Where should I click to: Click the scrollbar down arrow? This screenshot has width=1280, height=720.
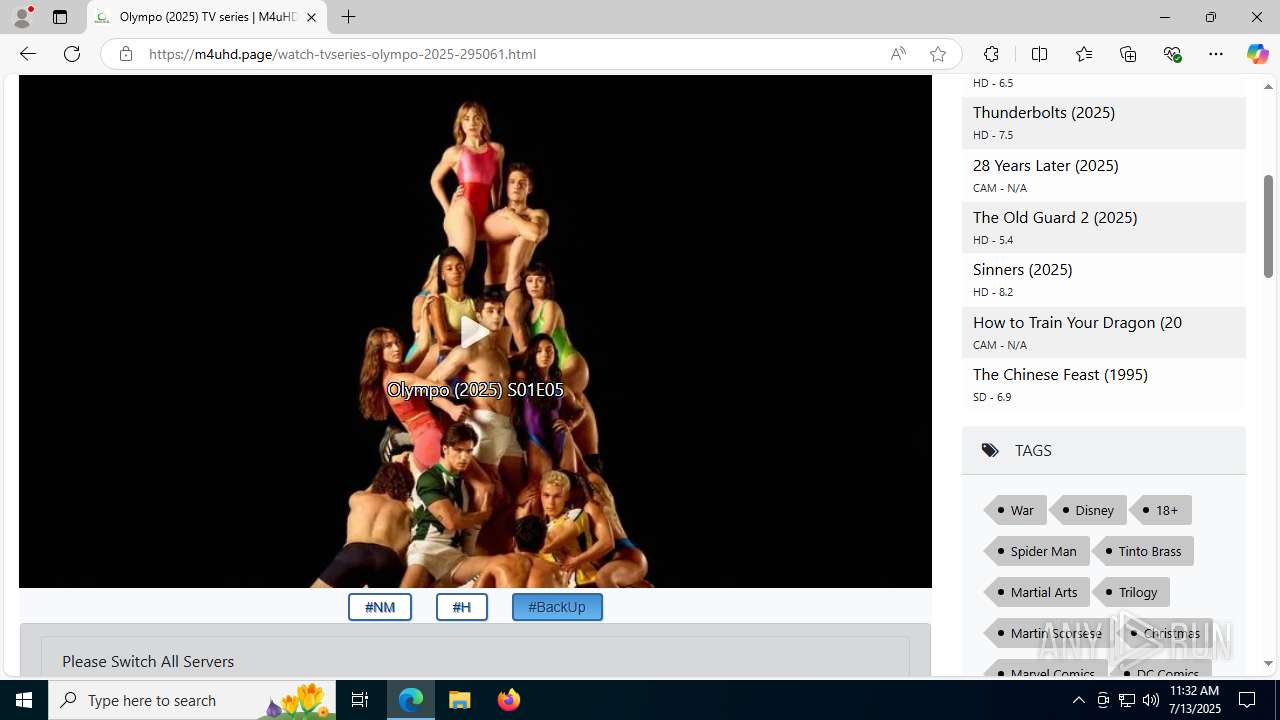point(1268,663)
